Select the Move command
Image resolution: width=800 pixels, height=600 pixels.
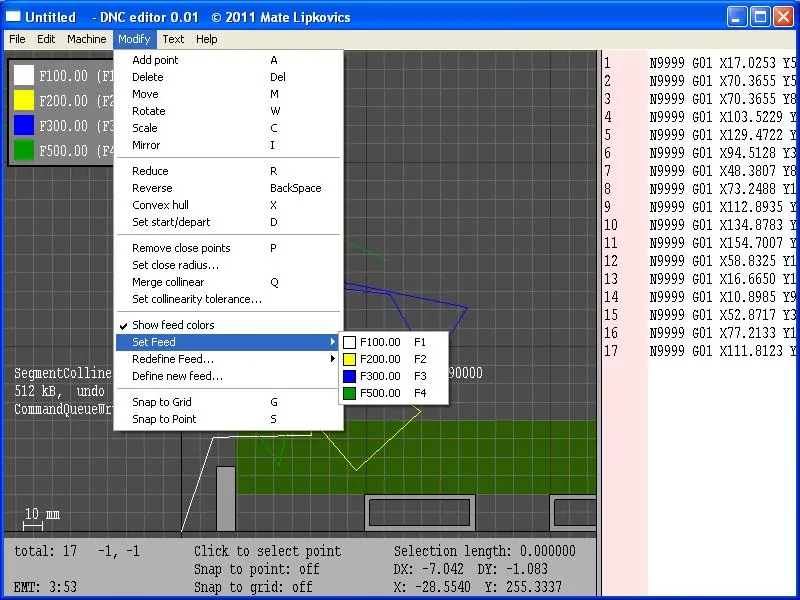click(x=229, y=94)
